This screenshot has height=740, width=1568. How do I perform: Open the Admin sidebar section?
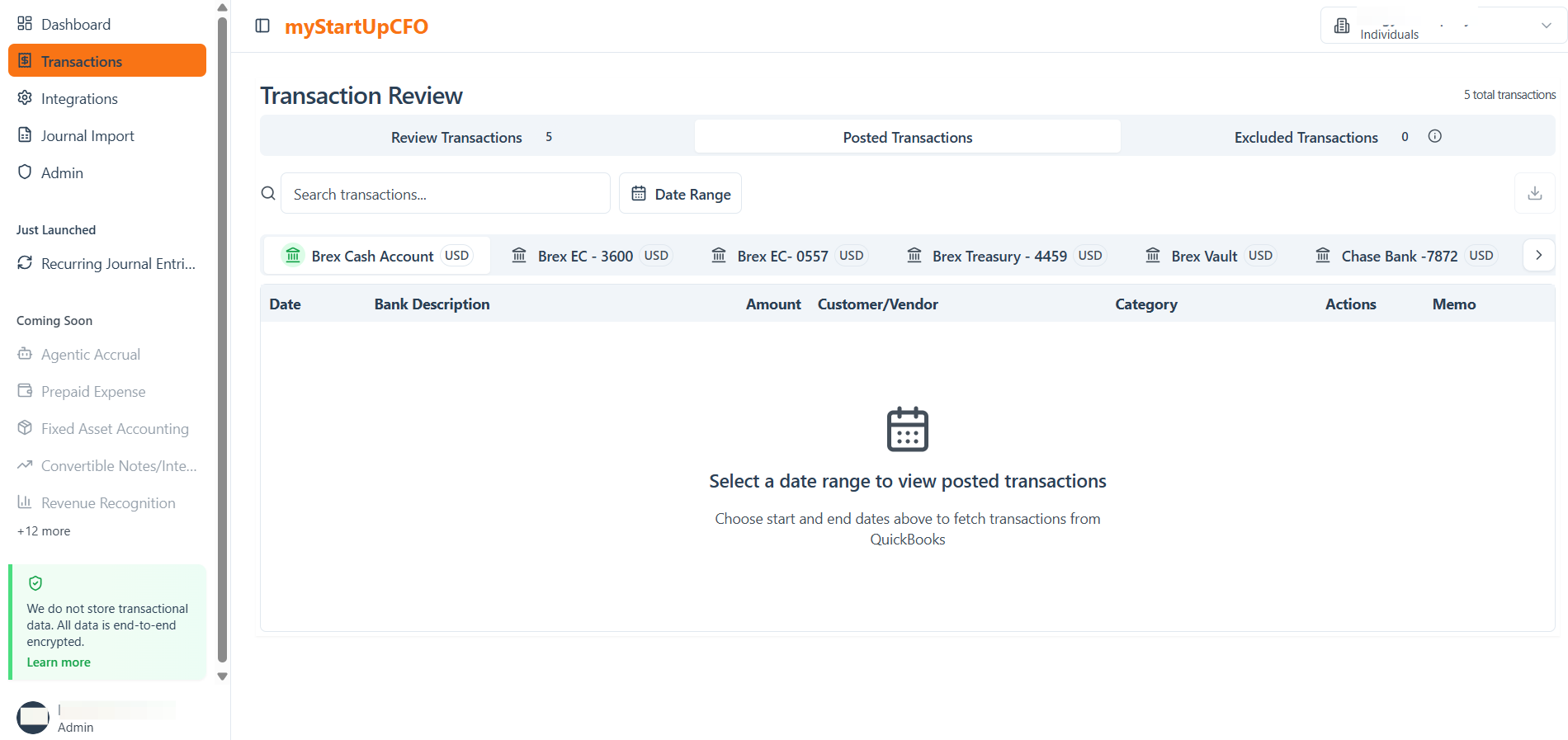107,172
